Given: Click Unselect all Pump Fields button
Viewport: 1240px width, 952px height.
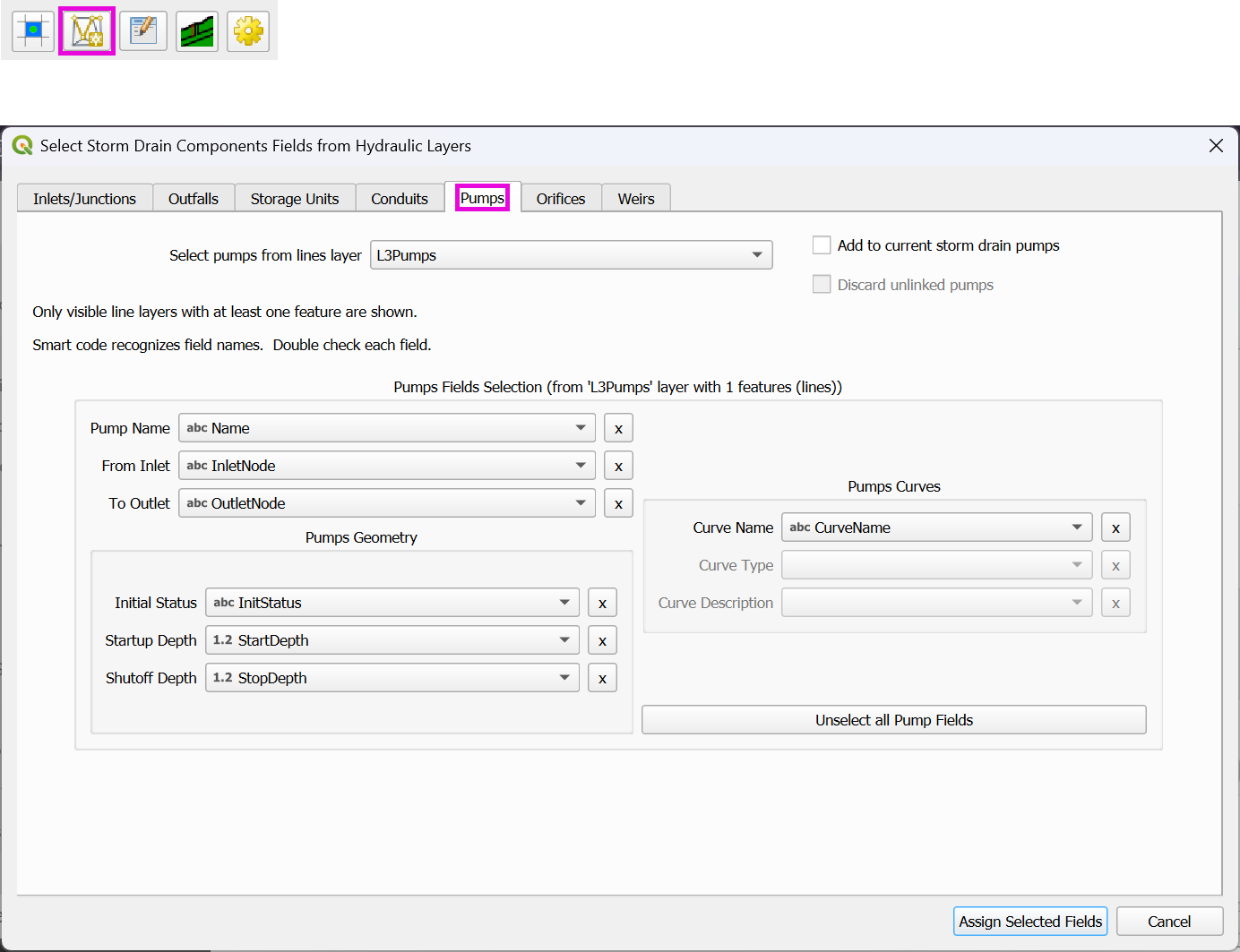Looking at the screenshot, I should (893, 720).
